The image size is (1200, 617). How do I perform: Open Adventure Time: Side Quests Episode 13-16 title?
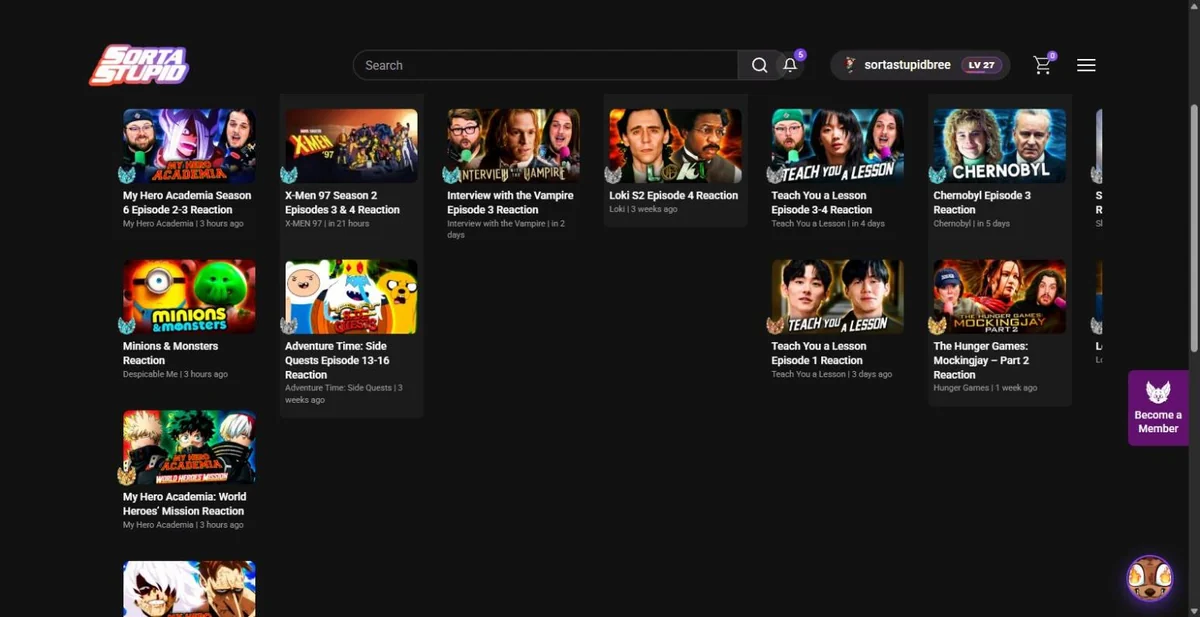337,360
